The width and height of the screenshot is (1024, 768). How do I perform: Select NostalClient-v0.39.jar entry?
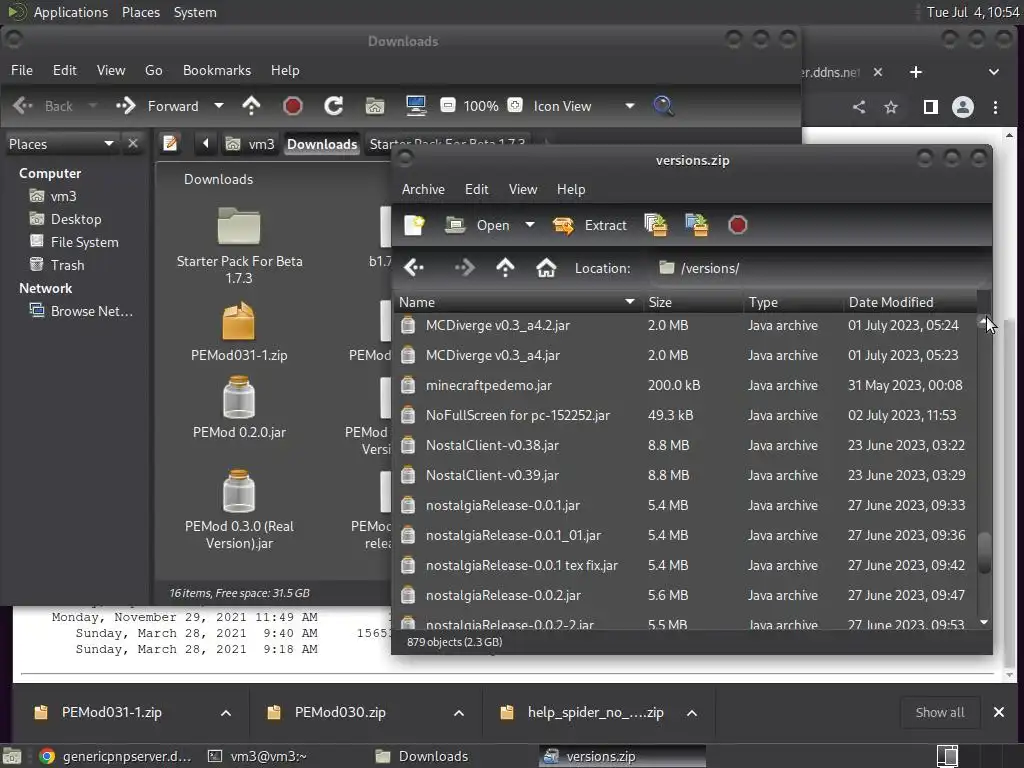[685, 475]
